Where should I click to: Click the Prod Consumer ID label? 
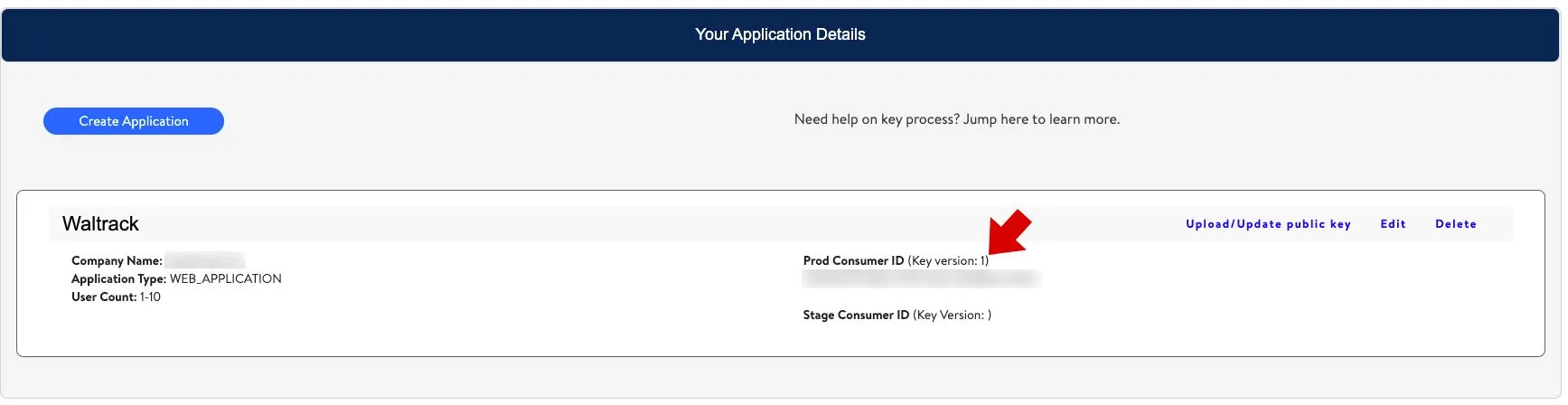853,260
